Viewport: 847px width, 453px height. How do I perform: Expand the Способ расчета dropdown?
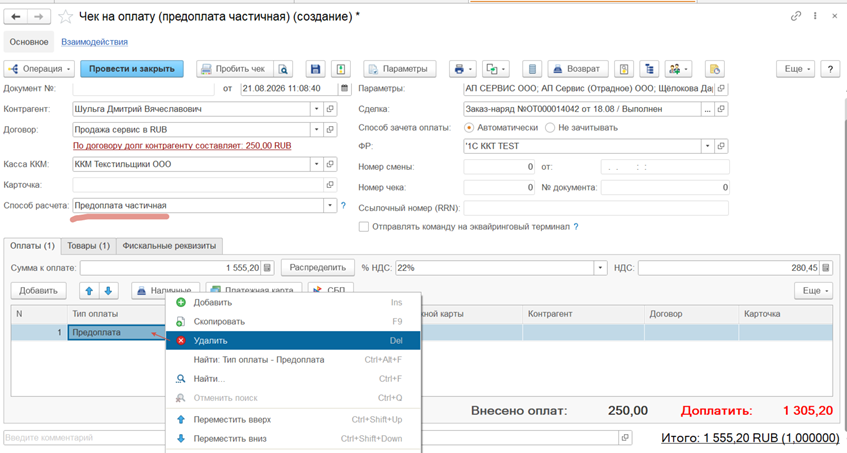(x=330, y=206)
